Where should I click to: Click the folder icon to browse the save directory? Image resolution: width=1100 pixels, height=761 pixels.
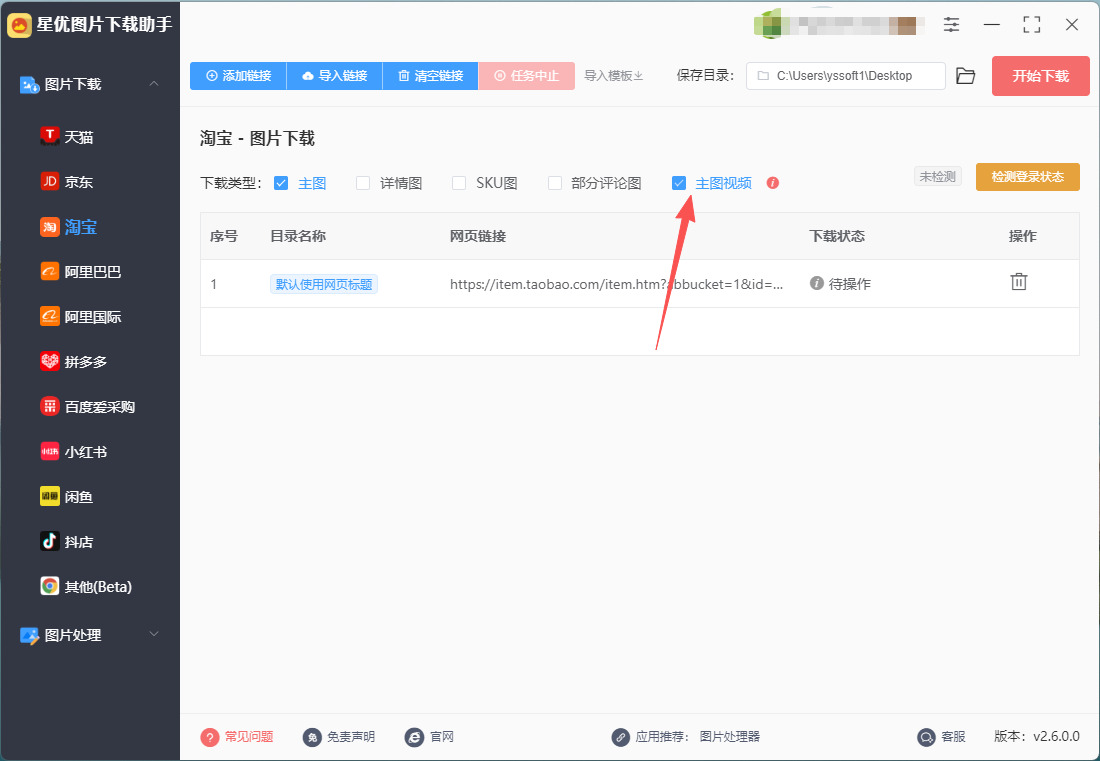tap(965, 76)
